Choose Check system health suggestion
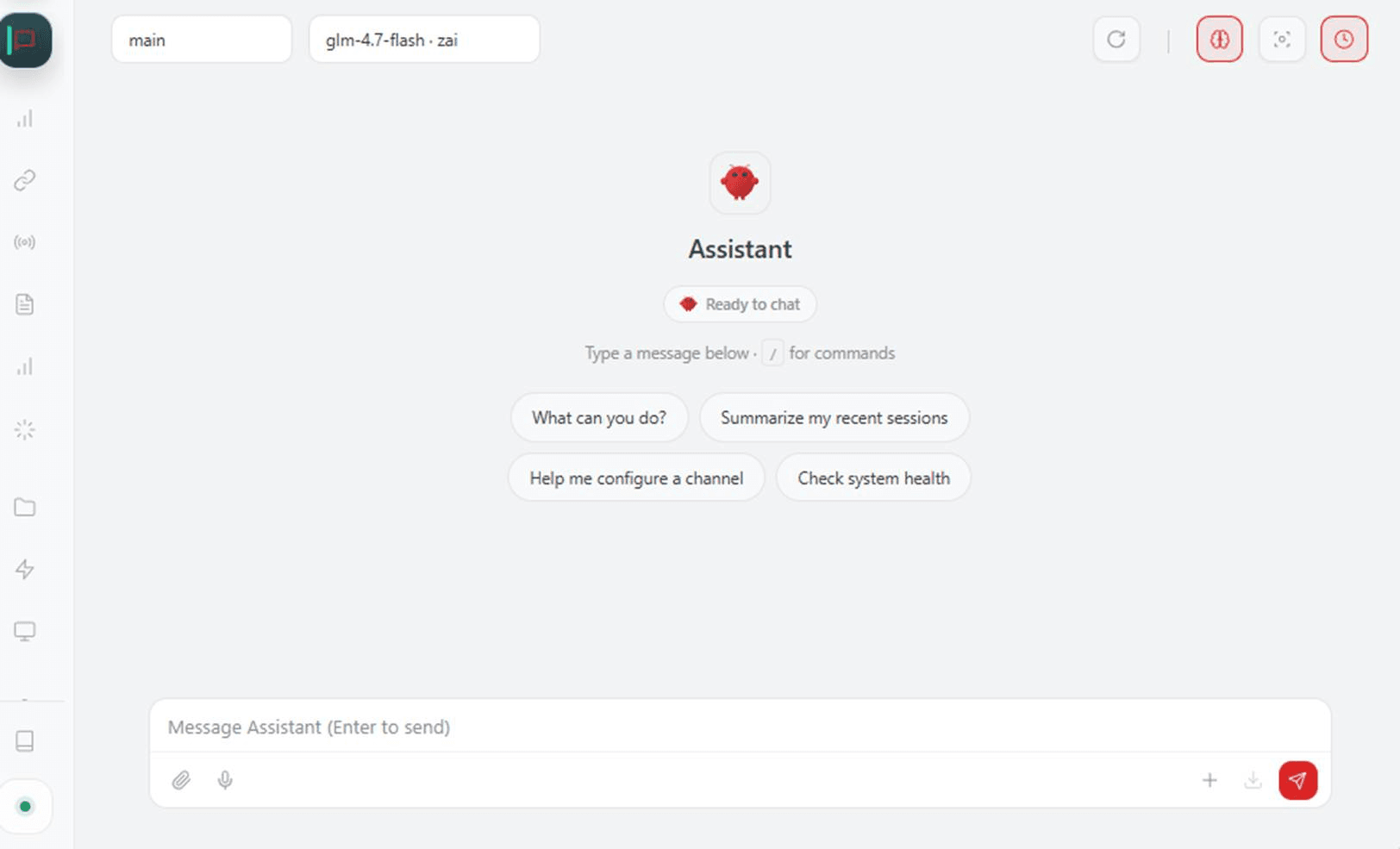Screen dimensions: 1400x849 point(873,478)
